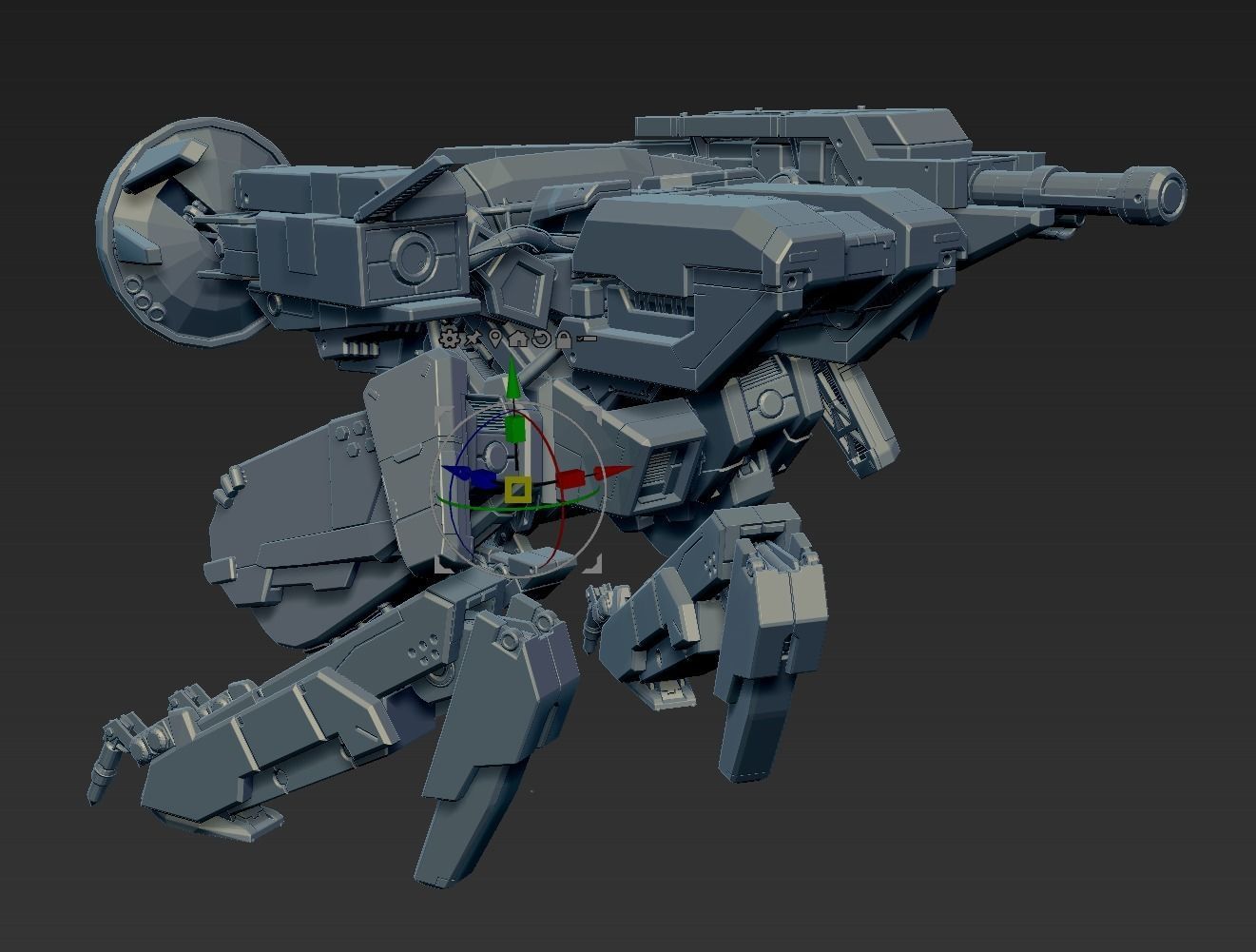Click the Gizmo sticky pin icon
Viewport: 1256px width, 952px height.
472,340
